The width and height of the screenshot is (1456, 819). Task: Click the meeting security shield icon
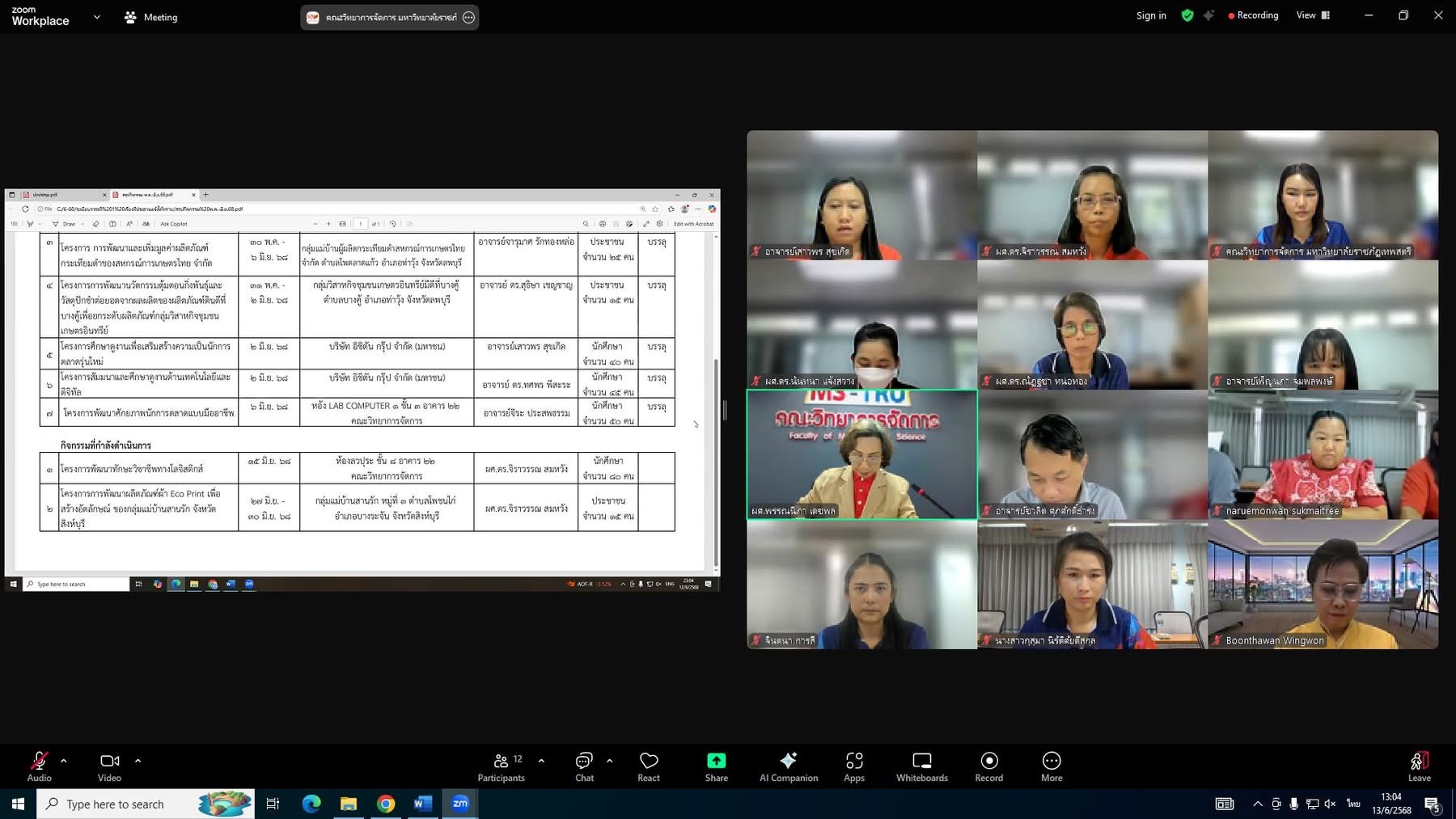(1187, 15)
